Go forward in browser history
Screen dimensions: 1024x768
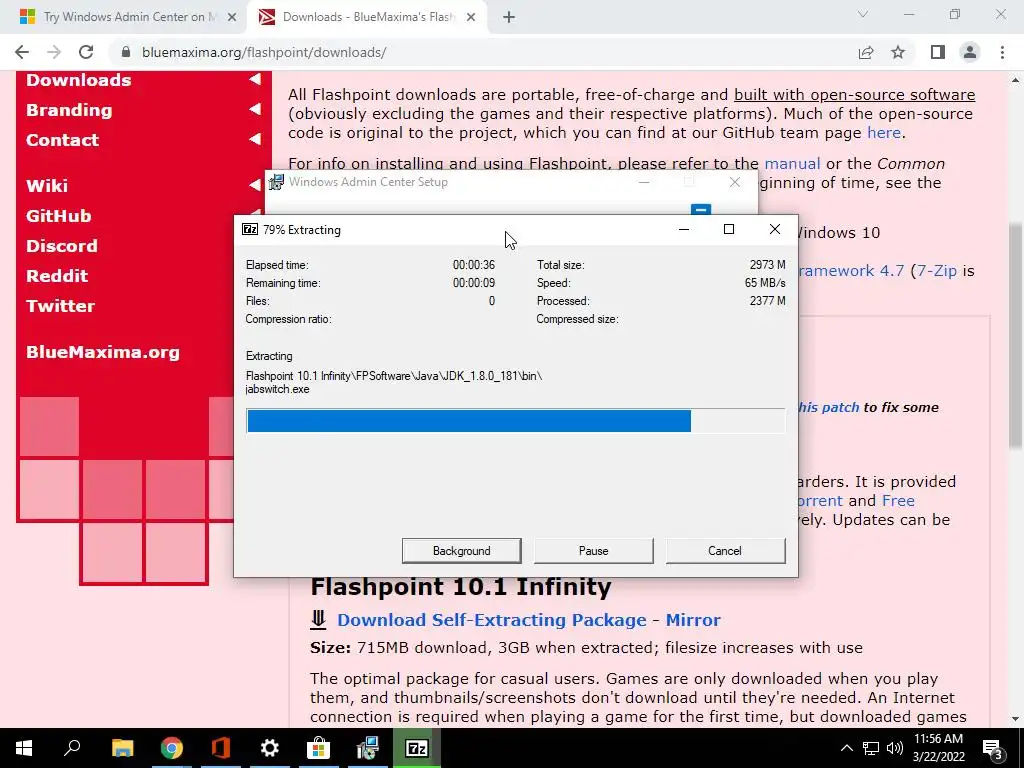(x=54, y=52)
